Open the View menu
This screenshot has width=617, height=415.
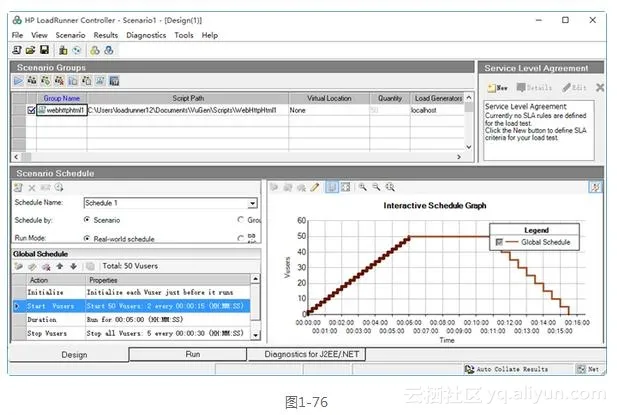pos(39,35)
